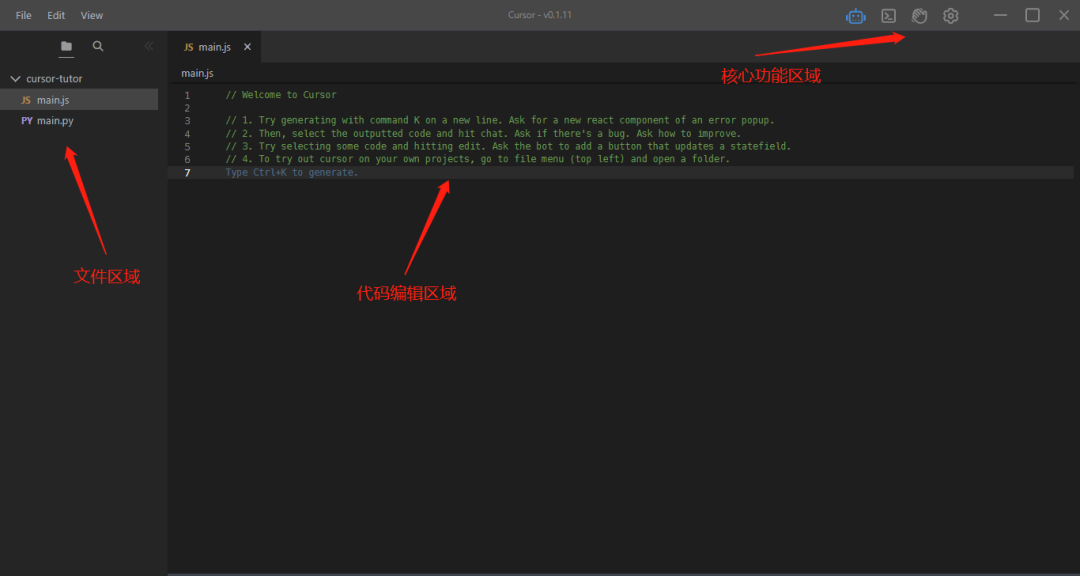Viewport: 1080px width, 576px height.
Task: Open the File menu
Action: (23, 15)
